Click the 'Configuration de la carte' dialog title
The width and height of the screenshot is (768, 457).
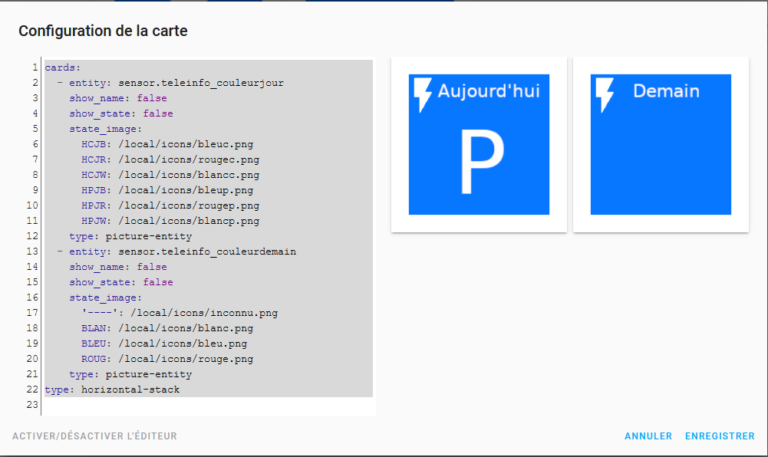tap(103, 31)
